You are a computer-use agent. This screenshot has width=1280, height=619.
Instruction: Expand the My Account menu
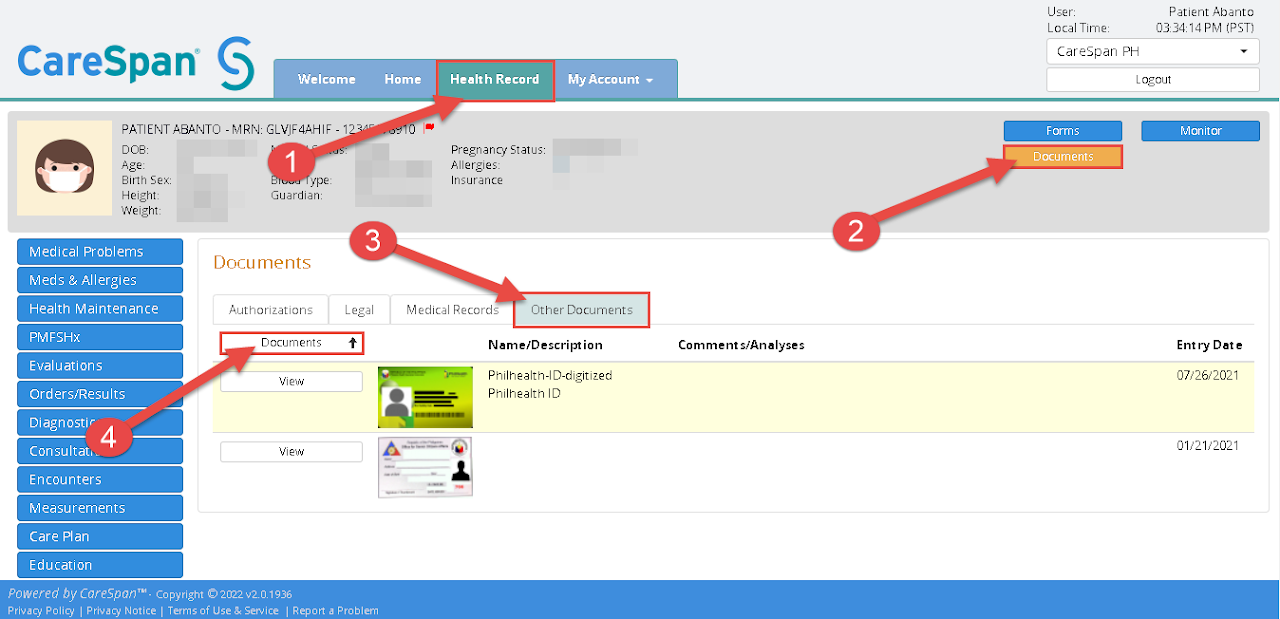point(610,79)
